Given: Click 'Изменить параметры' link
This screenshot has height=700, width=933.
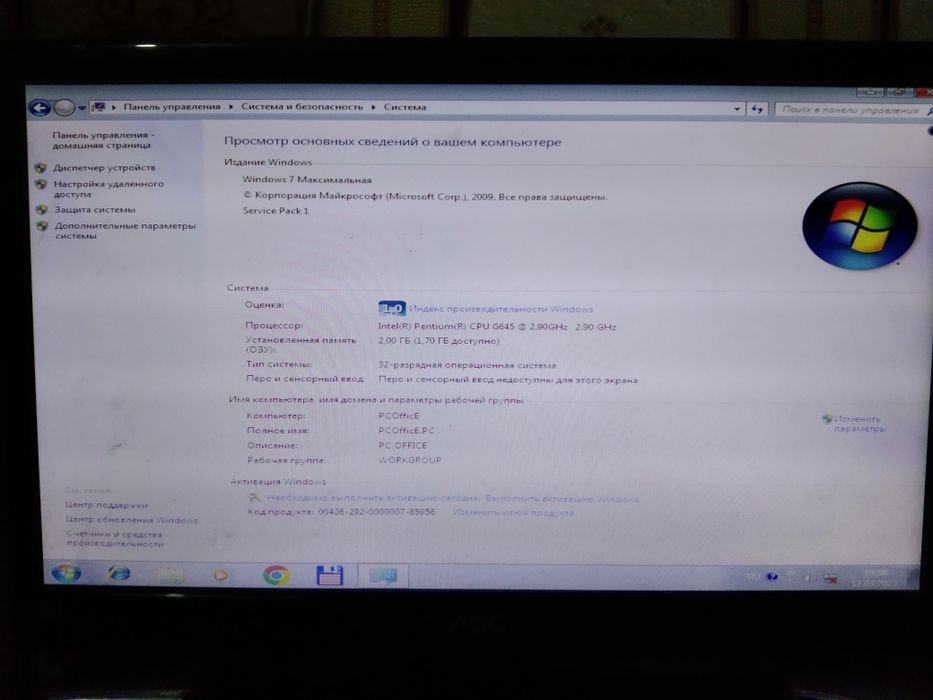Looking at the screenshot, I should pyautogui.click(x=860, y=424).
